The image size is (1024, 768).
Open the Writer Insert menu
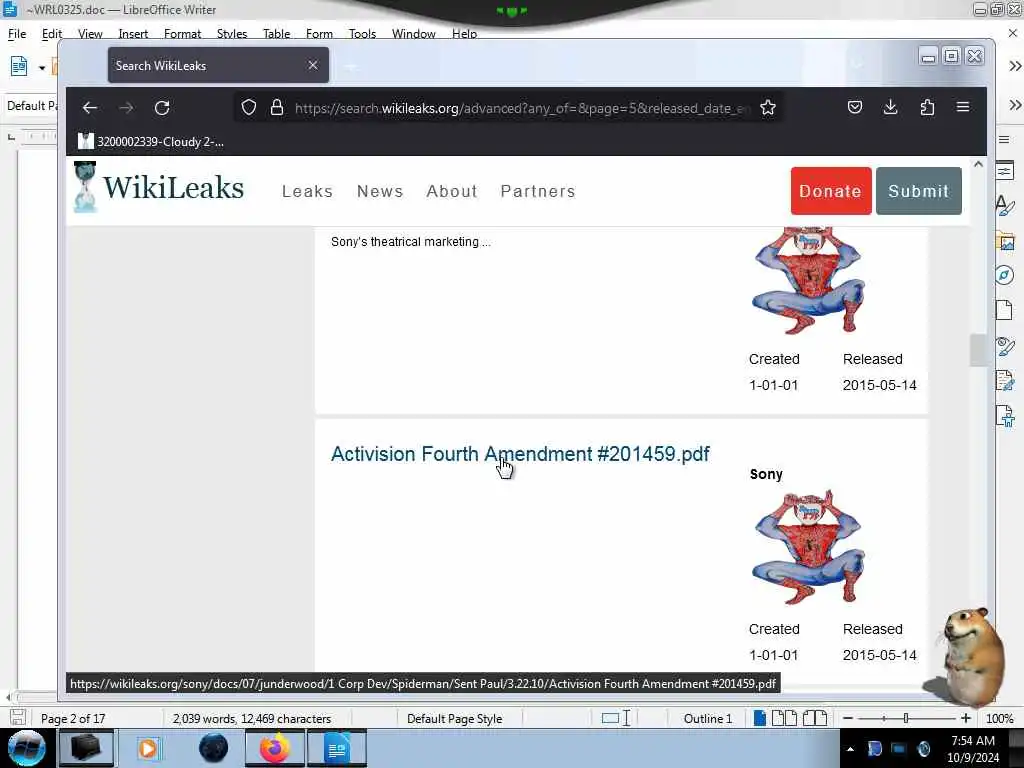[133, 34]
